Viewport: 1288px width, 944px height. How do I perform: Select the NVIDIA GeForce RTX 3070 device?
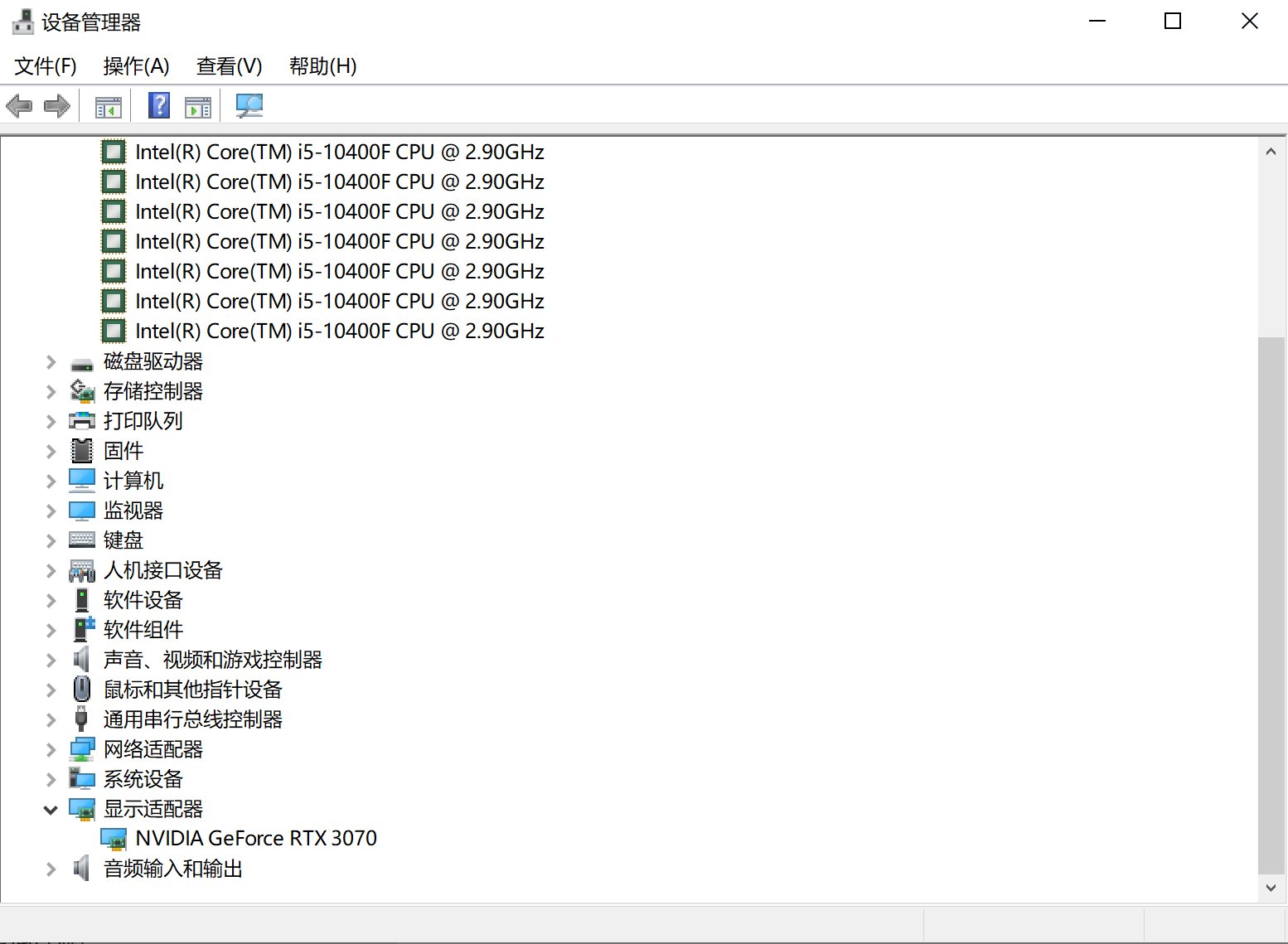pos(255,839)
